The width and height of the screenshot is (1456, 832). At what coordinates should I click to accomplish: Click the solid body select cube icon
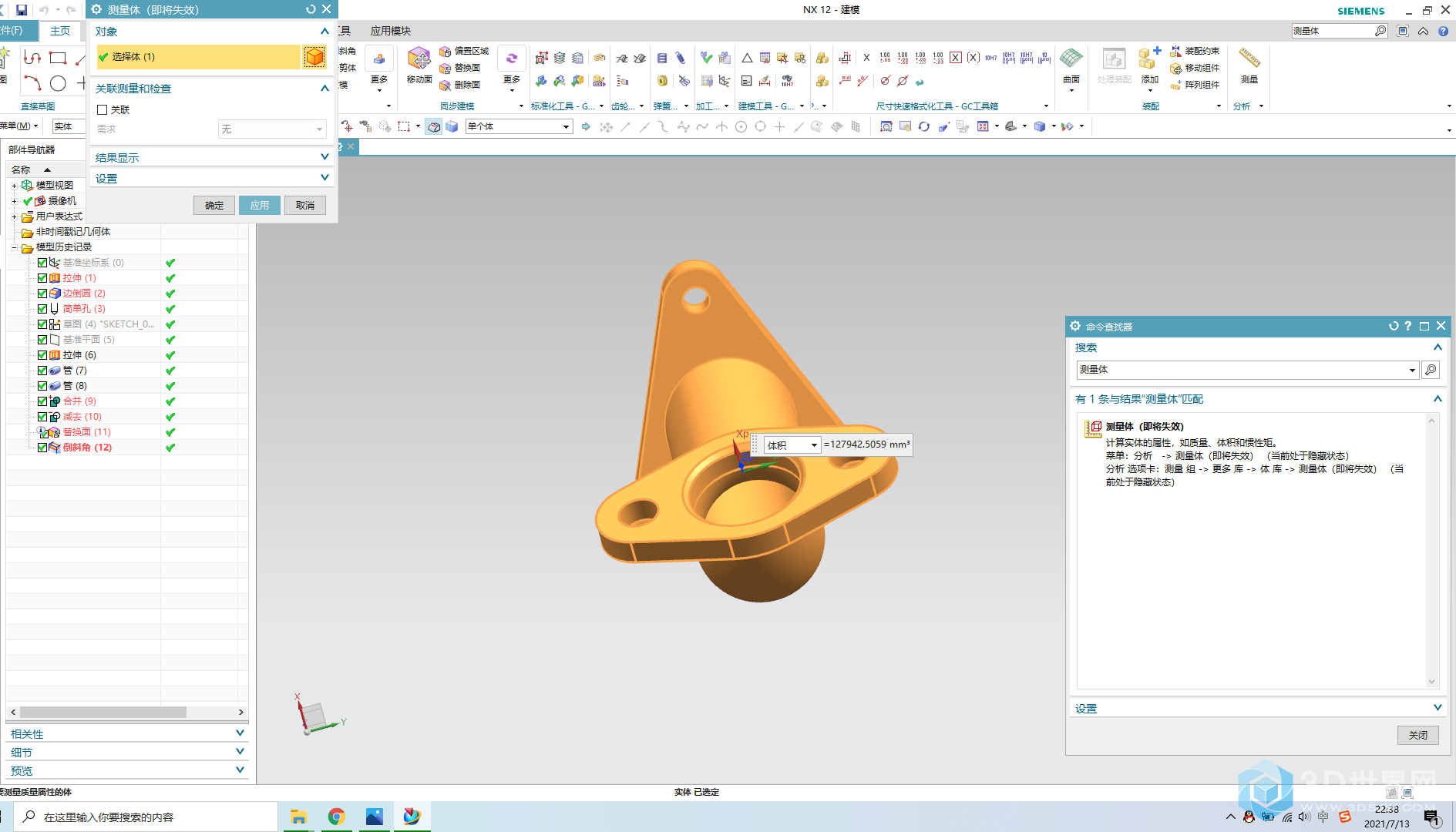coord(314,57)
